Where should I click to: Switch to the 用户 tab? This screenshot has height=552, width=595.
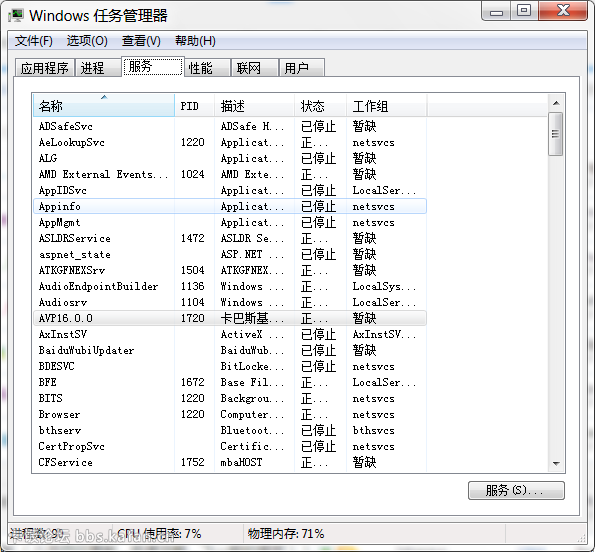[302, 68]
